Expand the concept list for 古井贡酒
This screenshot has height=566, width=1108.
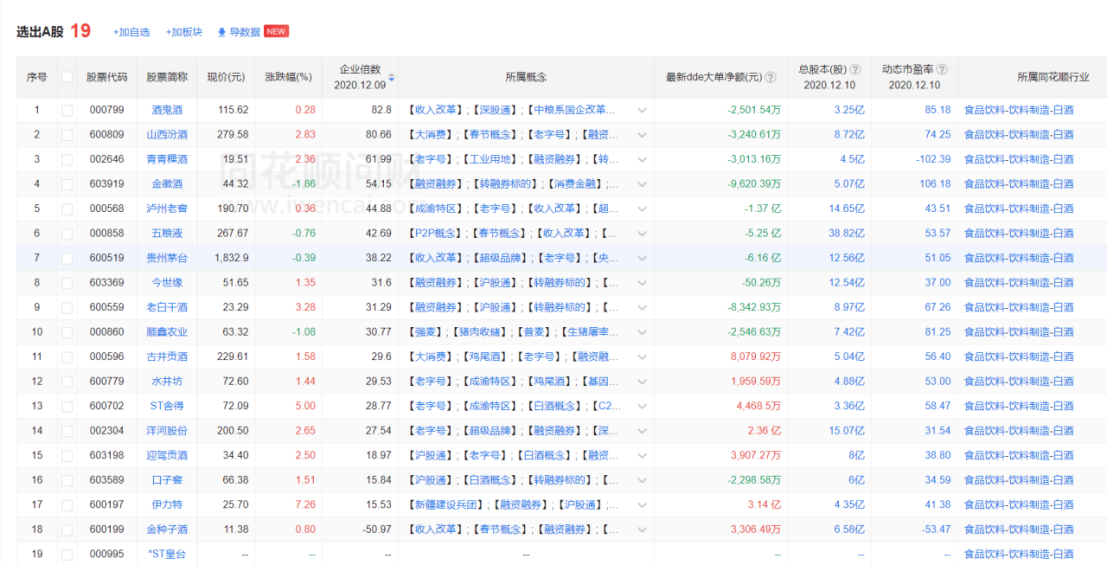click(x=642, y=357)
